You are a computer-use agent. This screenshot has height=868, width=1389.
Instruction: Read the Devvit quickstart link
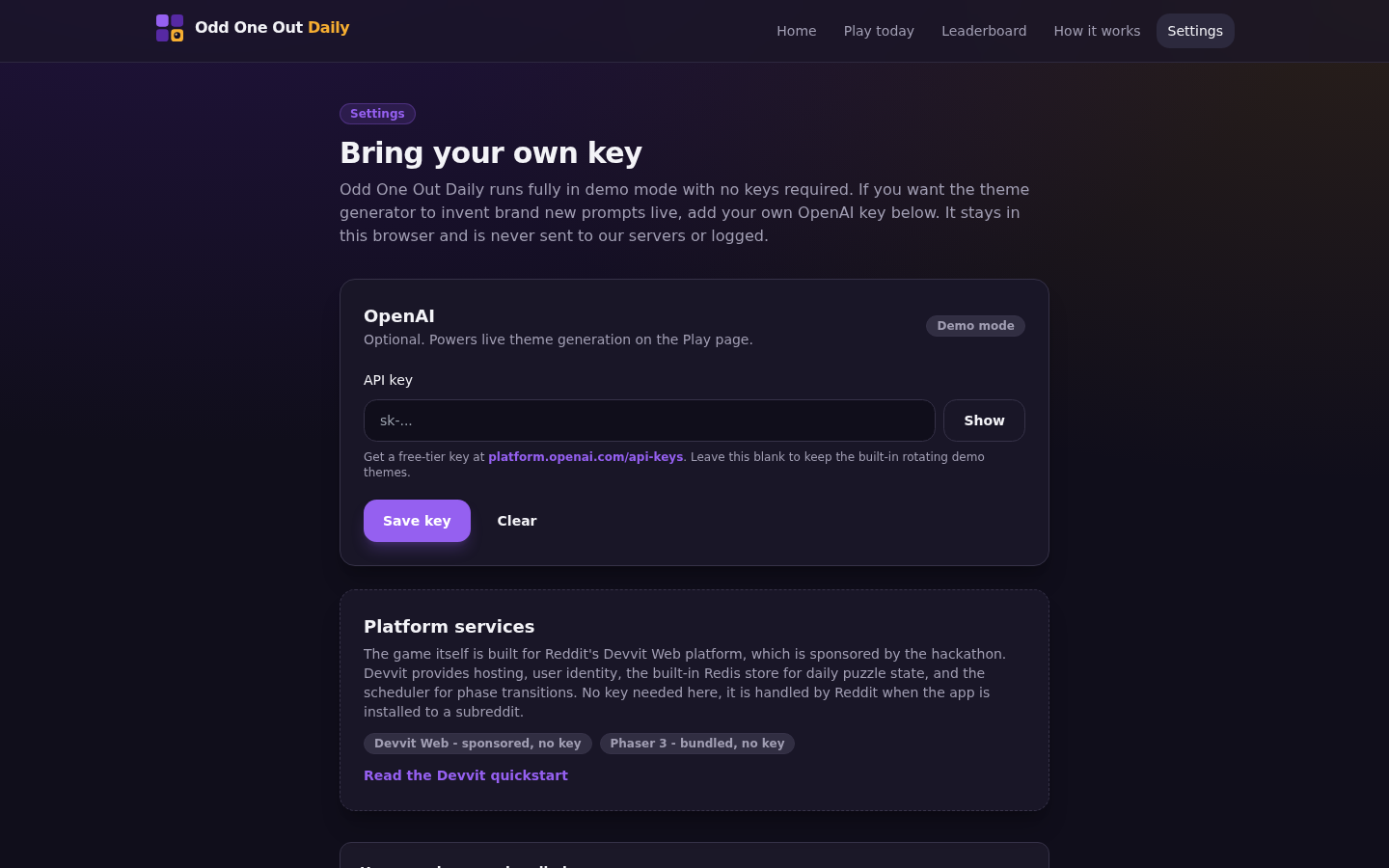coord(466,775)
